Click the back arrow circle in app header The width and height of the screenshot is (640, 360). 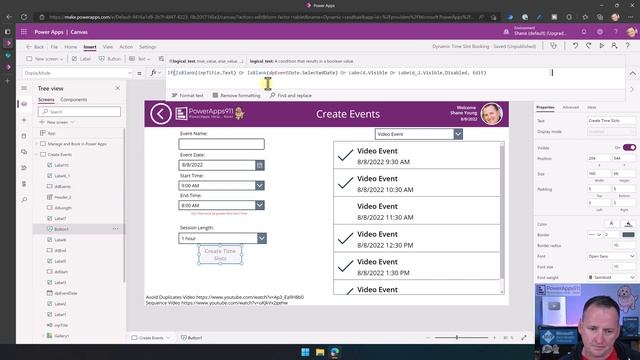click(x=160, y=114)
